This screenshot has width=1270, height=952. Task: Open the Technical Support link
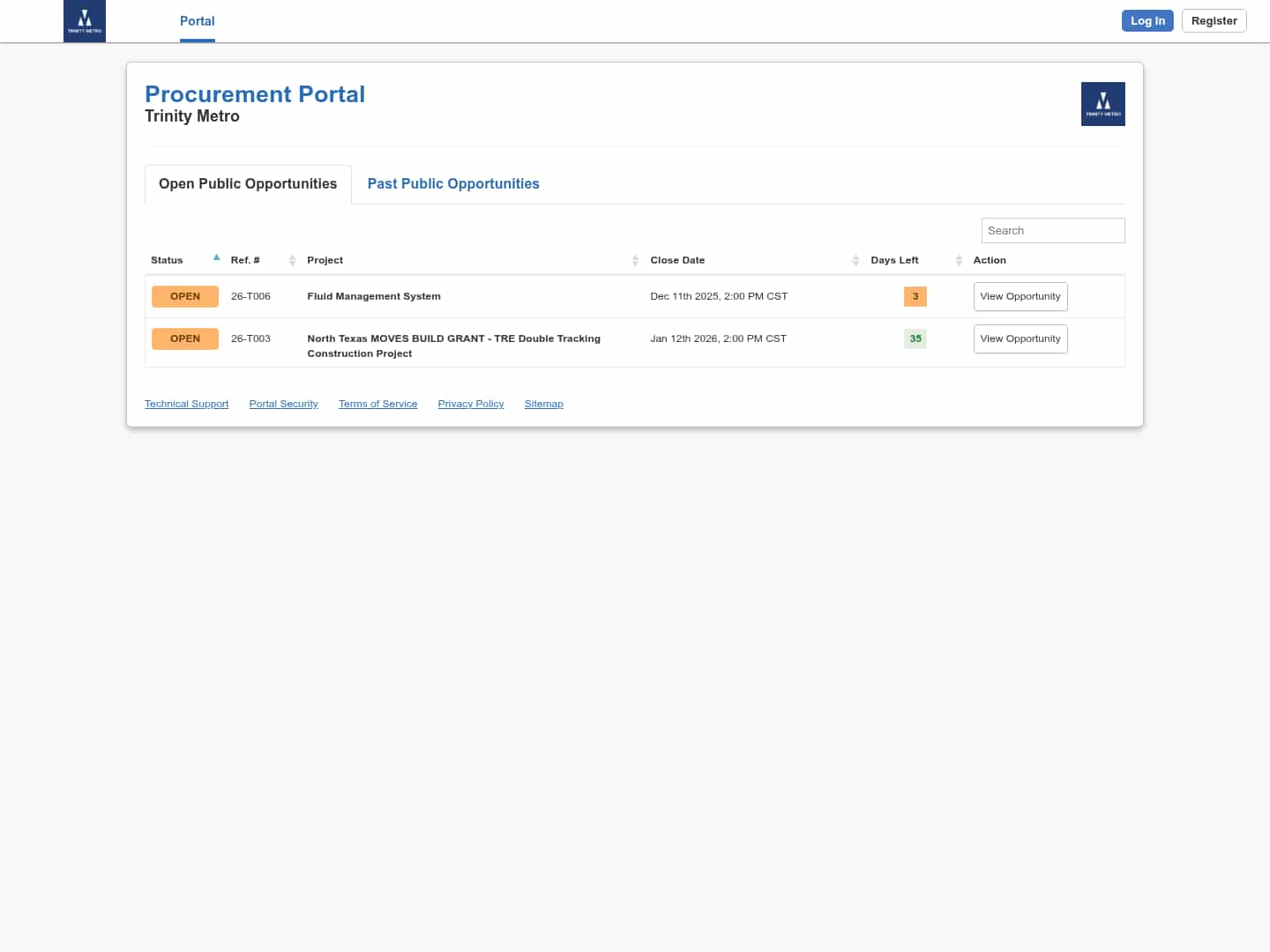click(186, 404)
